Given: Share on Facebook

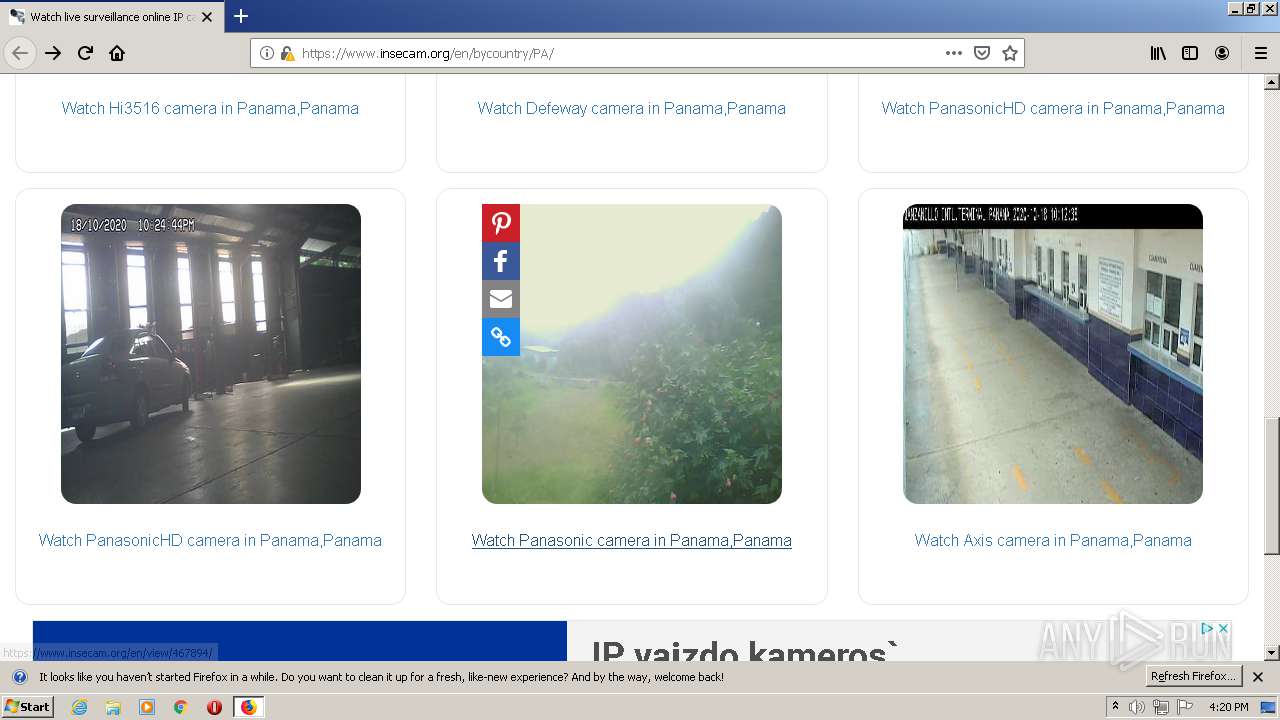Looking at the screenshot, I should pos(501,261).
